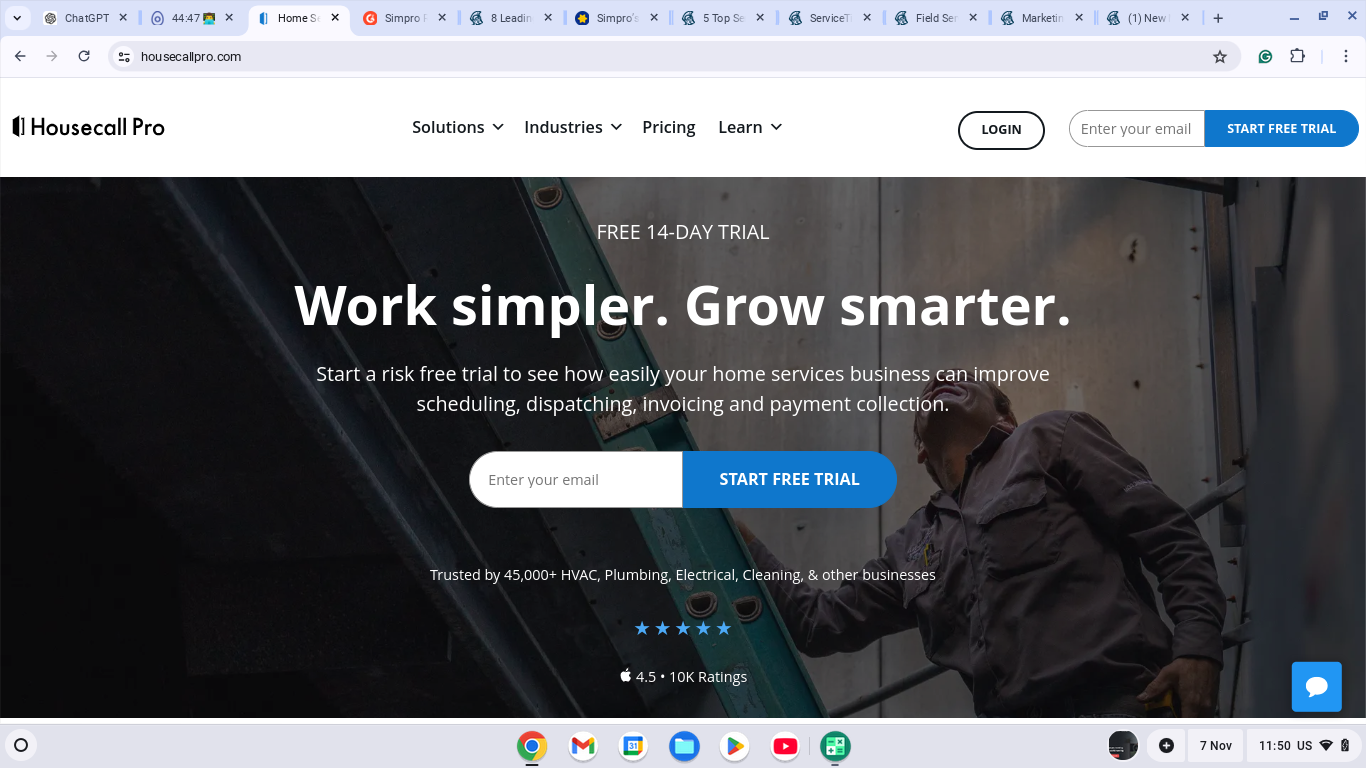Focus the hero email input field

[576, 479]
